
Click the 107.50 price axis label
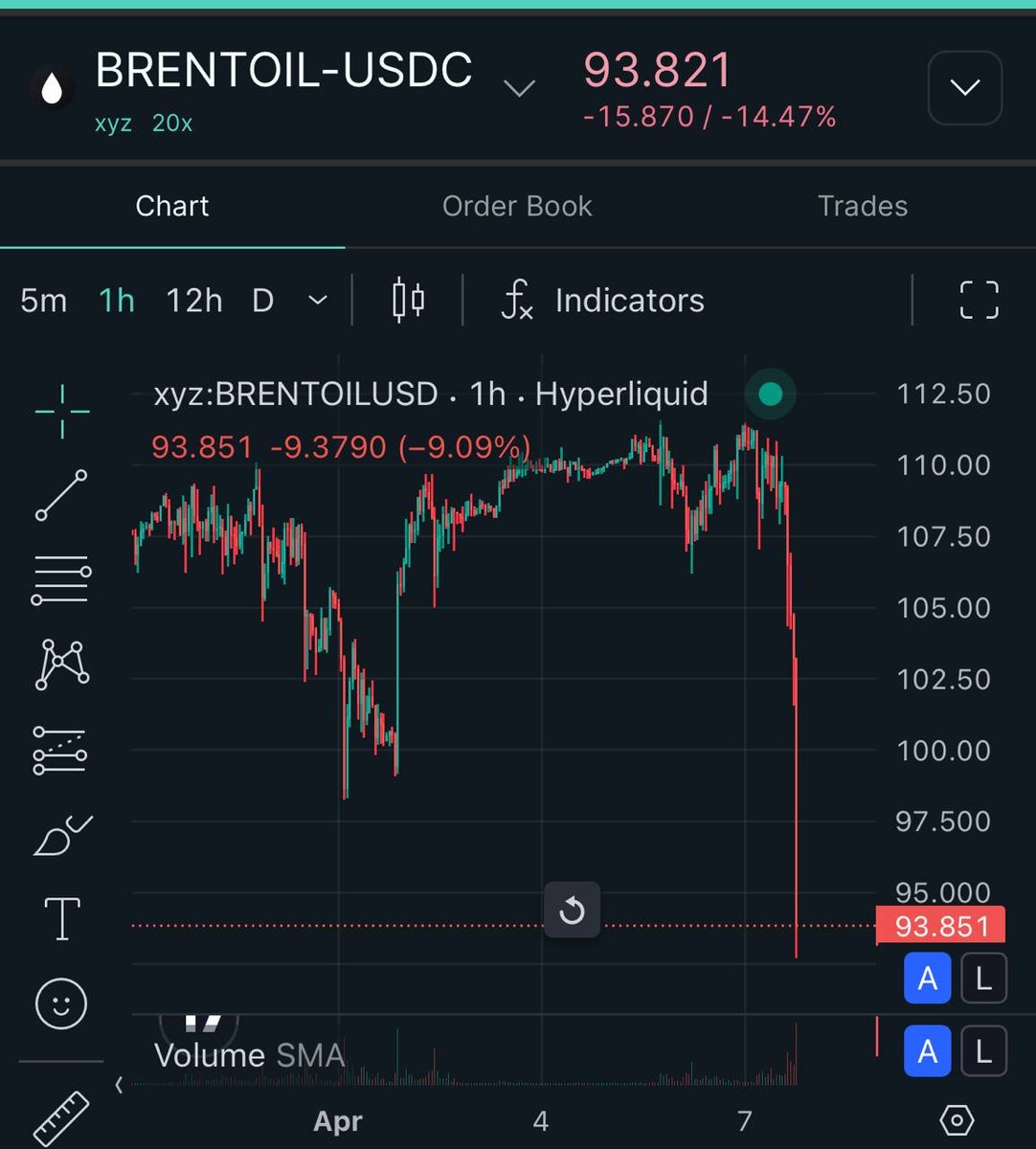[x=943, y=536]
